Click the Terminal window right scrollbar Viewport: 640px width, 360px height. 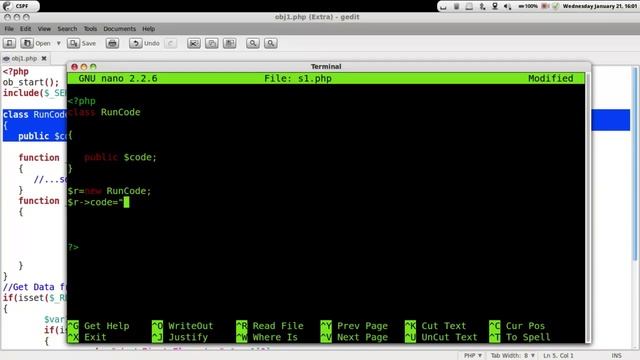[x=588, y=207]
